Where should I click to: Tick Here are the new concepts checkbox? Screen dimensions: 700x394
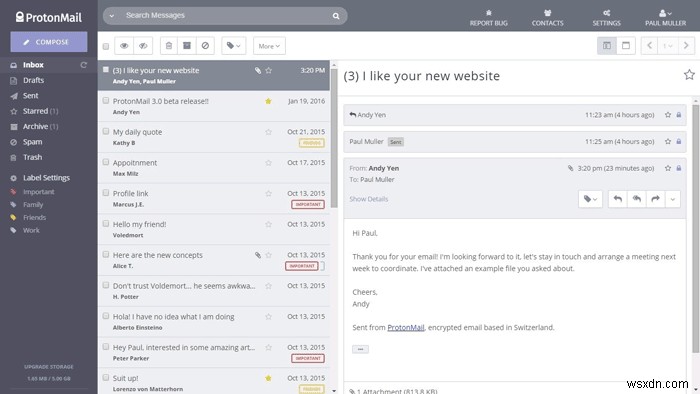(106, 255)
